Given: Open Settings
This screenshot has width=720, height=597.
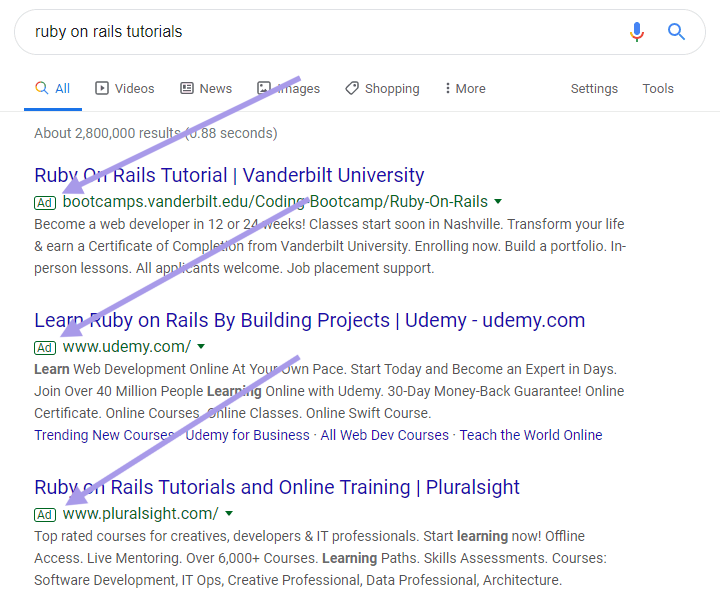Looking at the screenshot, I should click(x=594, y=88).
